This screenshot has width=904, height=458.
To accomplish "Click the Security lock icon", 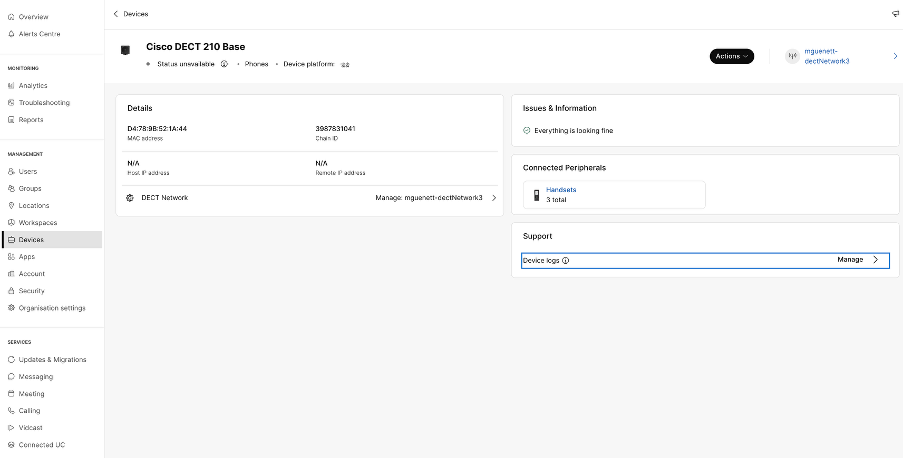I will pos(11,291).
